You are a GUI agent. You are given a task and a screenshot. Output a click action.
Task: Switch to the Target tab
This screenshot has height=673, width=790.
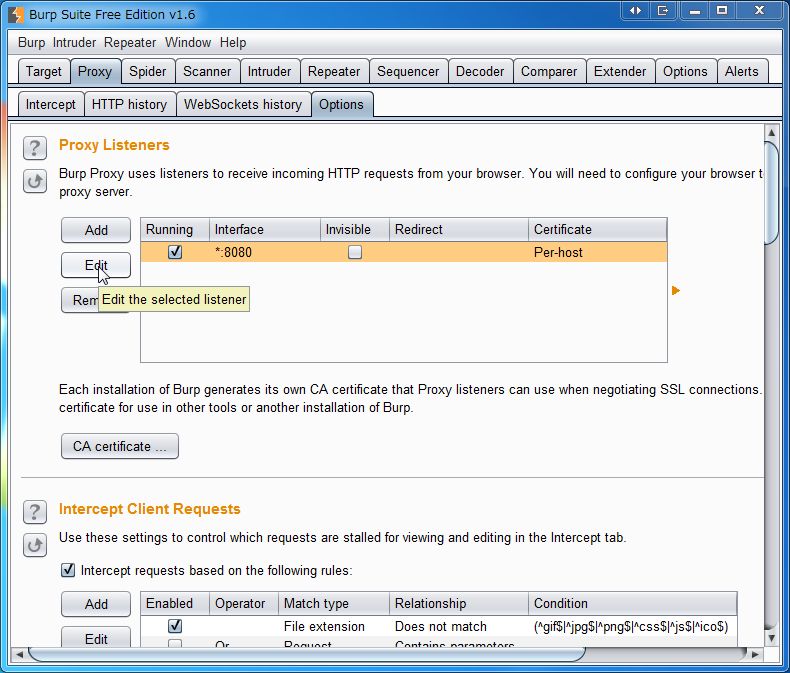pos(44,72)
